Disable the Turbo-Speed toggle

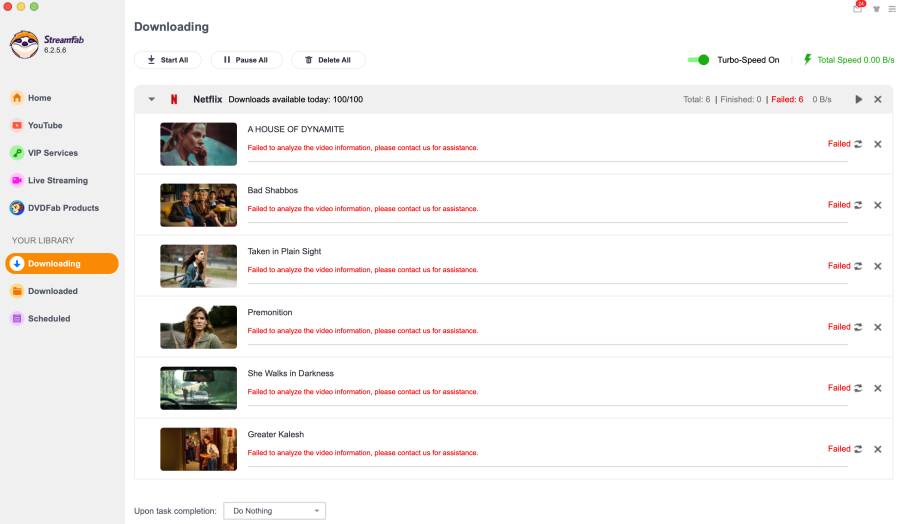click(x=698, y=60)
